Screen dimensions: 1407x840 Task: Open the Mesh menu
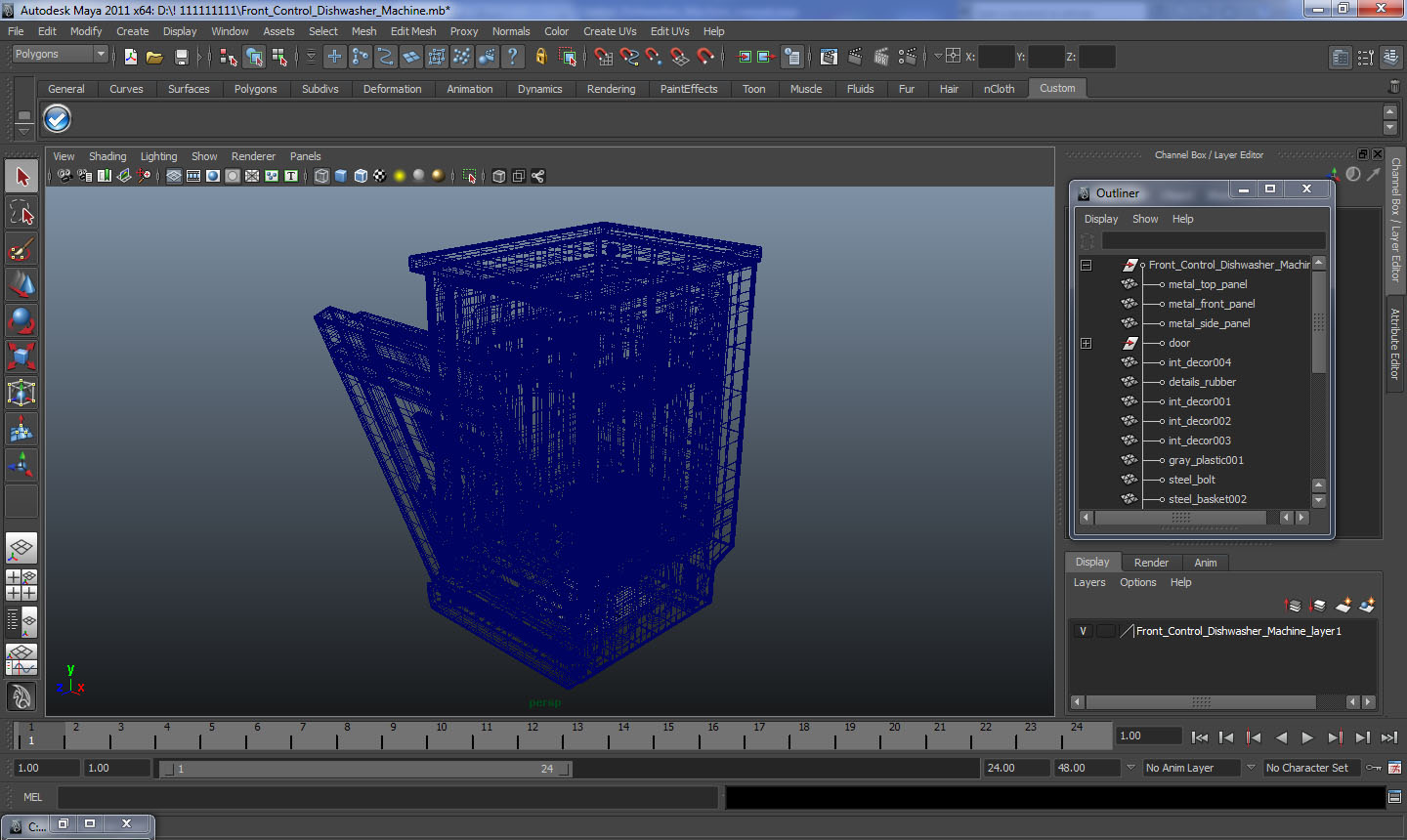pyautogui.click(x=364, y=31)
